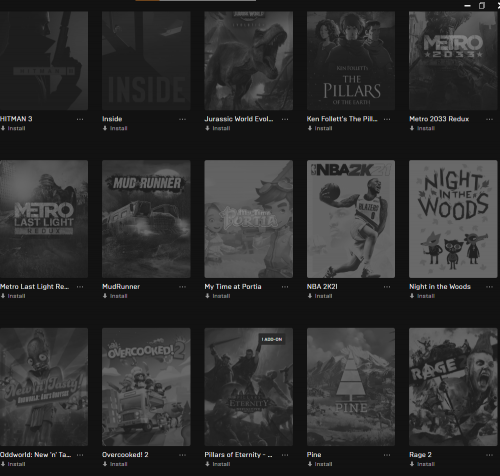The height and width of the screenshot is (476, 500).
Task: Click the Overcooked! 2 title text
Action: pos(125,455)
